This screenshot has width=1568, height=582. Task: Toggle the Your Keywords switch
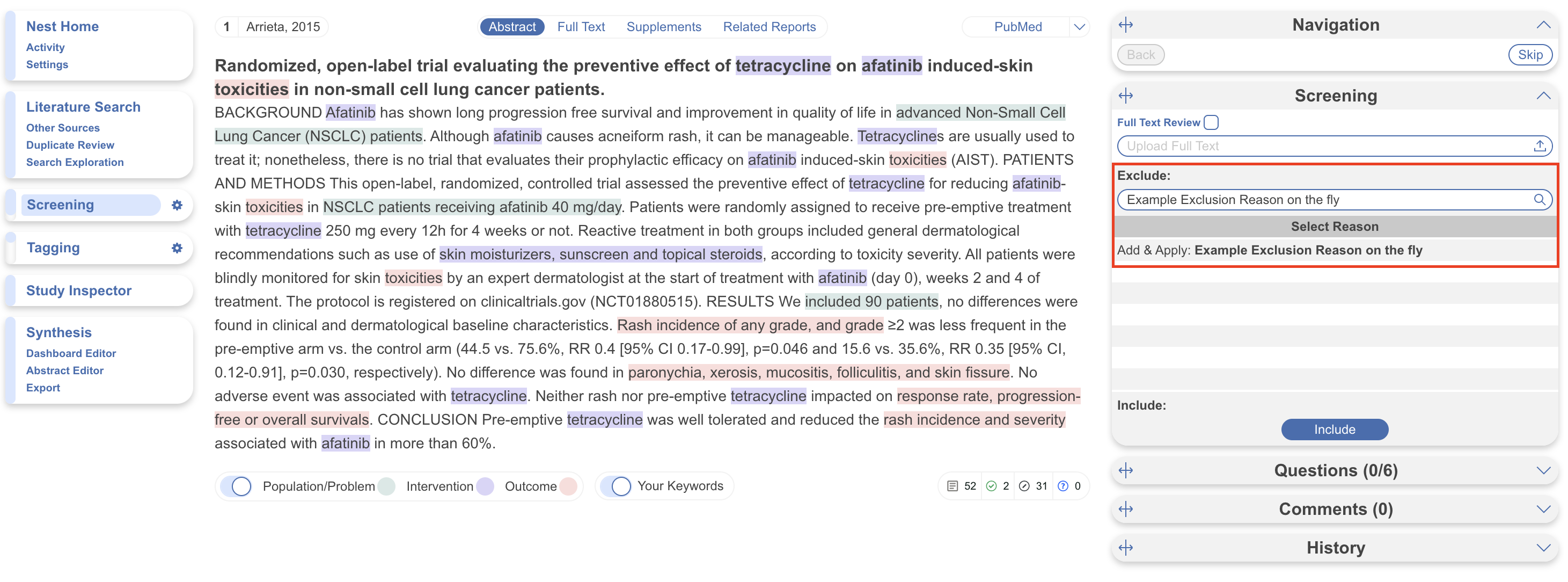pos(616,486)
